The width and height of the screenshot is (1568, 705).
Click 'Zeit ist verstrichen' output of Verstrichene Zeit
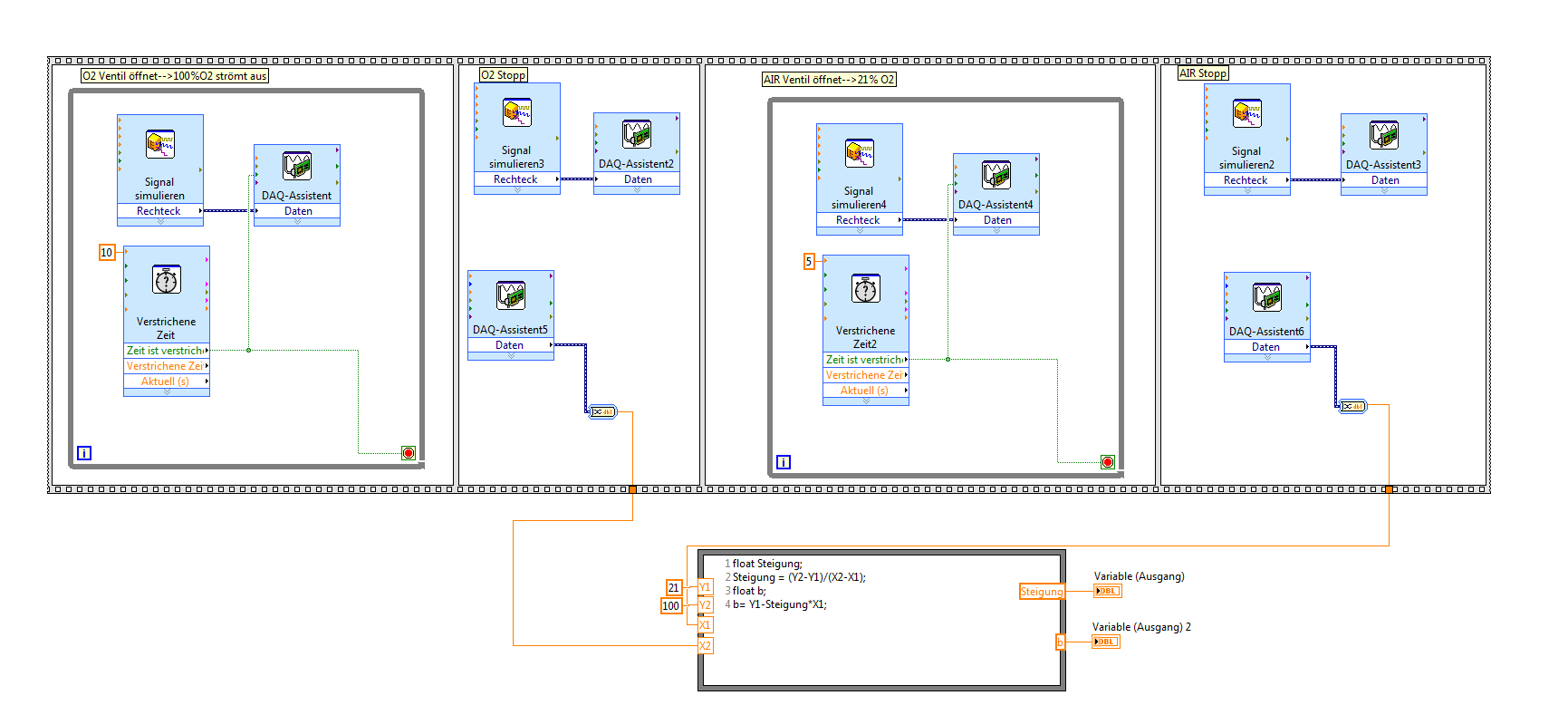click(x=167, y=351)
